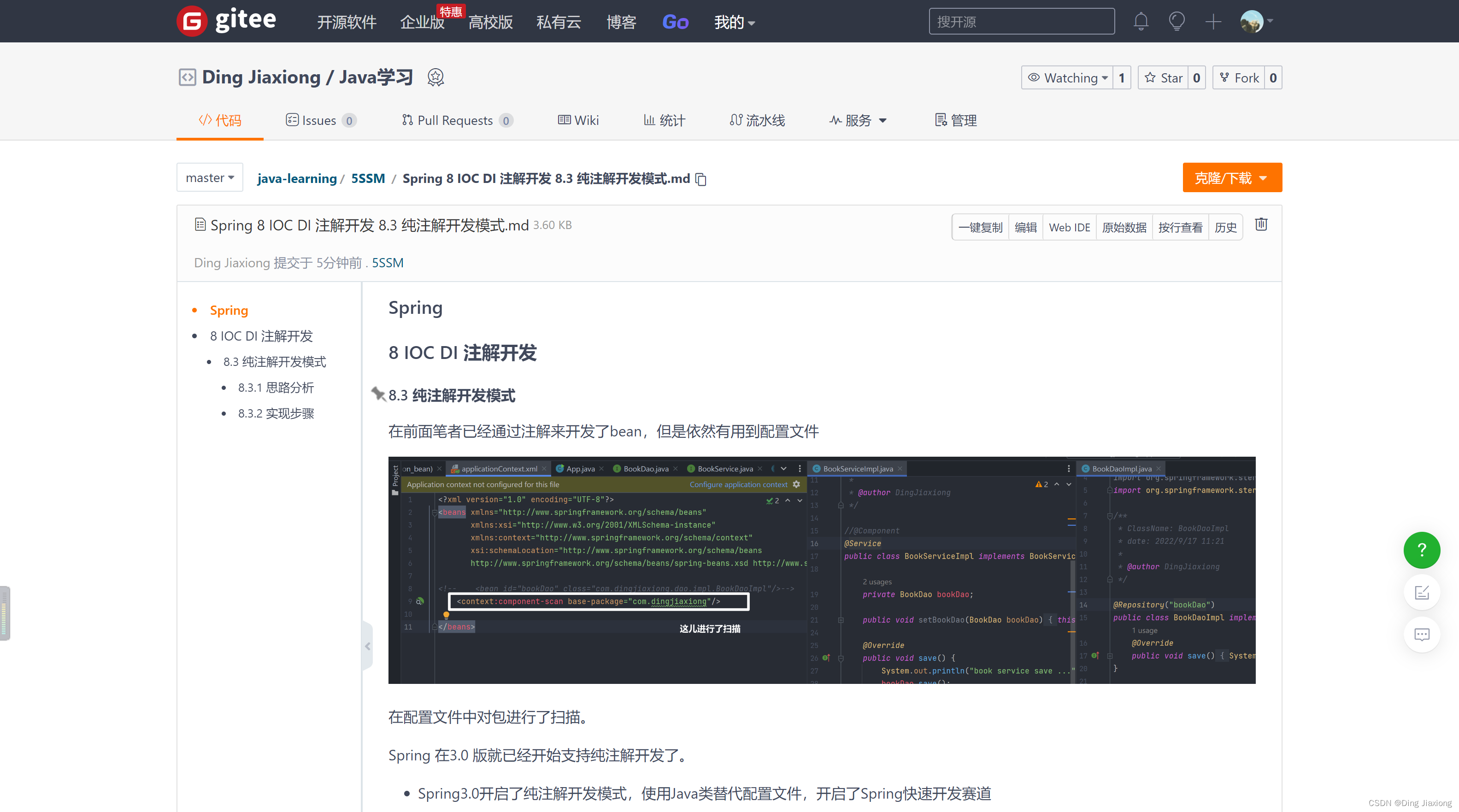Switch to the 代码 tab
This screenshot has height=812, width=1459.
[220, 121]
